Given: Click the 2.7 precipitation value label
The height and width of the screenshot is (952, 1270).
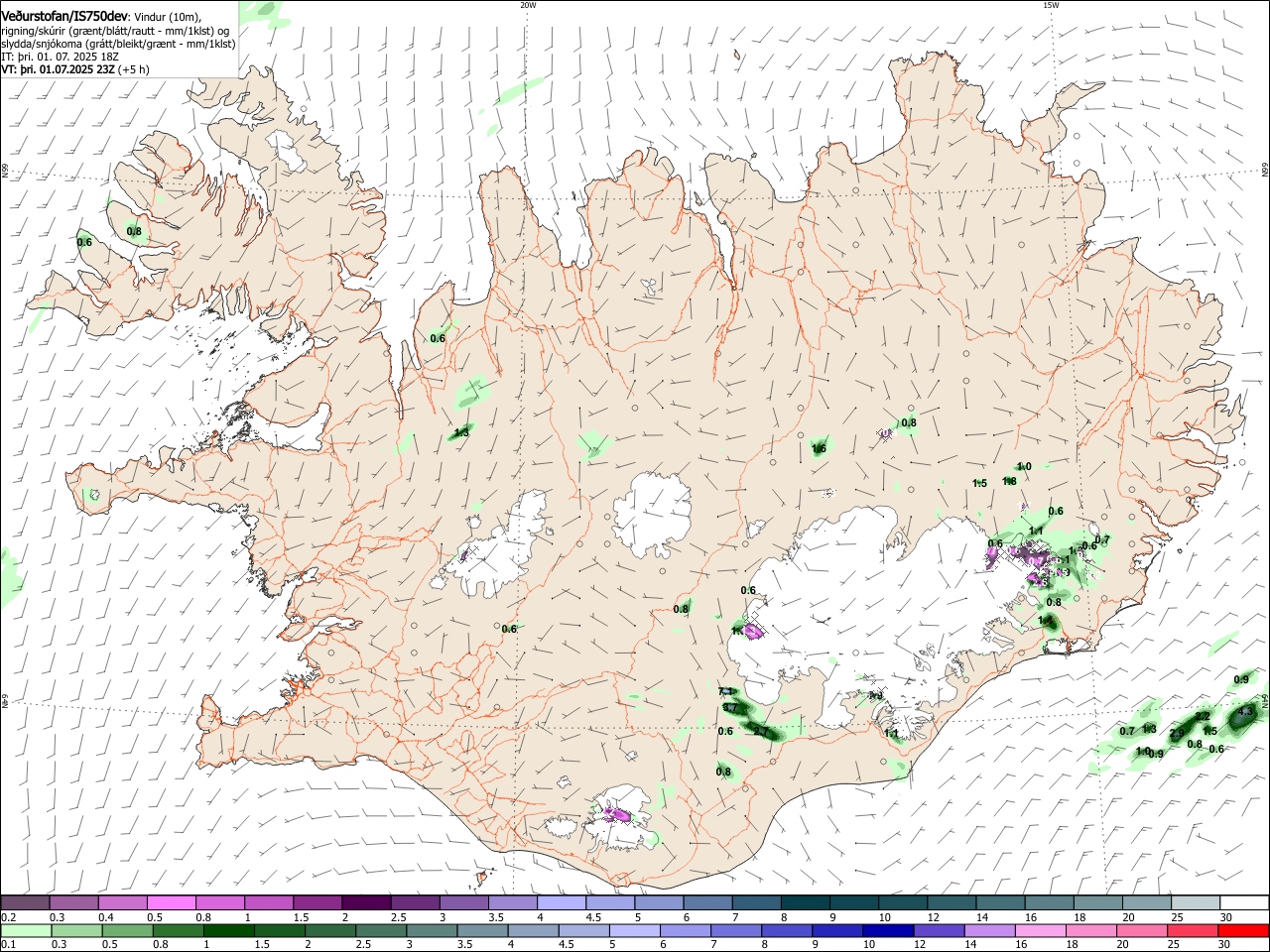Looking at the screenshot, I should click(762, 732).
